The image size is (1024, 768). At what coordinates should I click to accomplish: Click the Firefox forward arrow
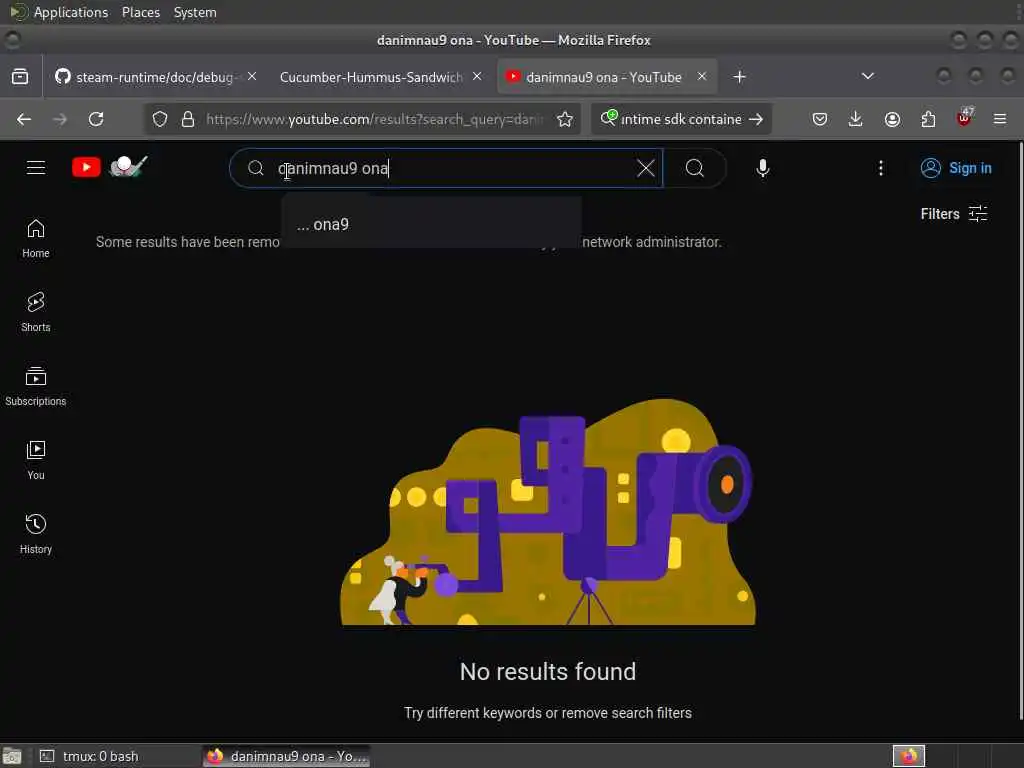(60, 119)
